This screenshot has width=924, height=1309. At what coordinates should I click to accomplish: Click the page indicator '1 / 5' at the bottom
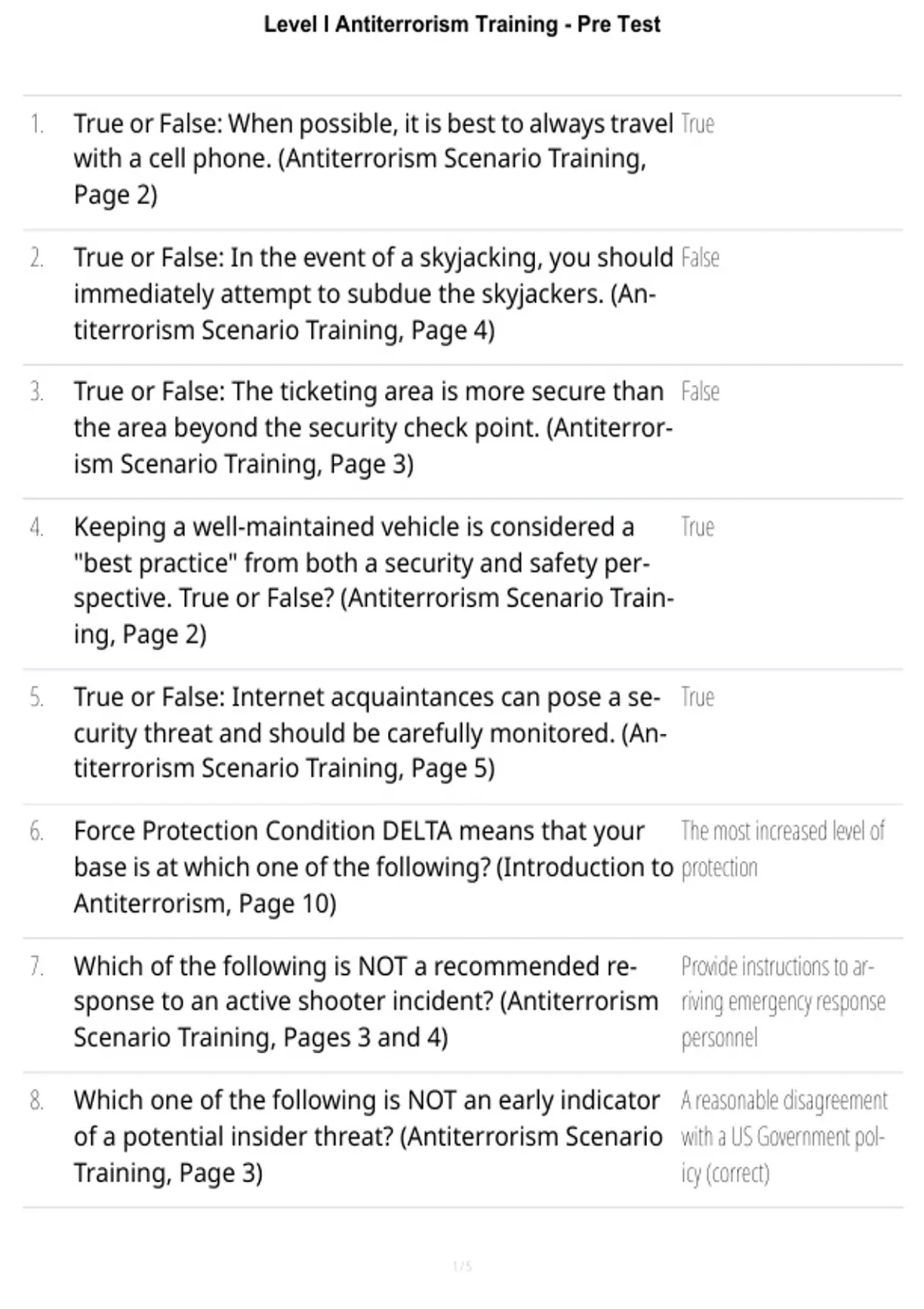(x=462, y=1266)
